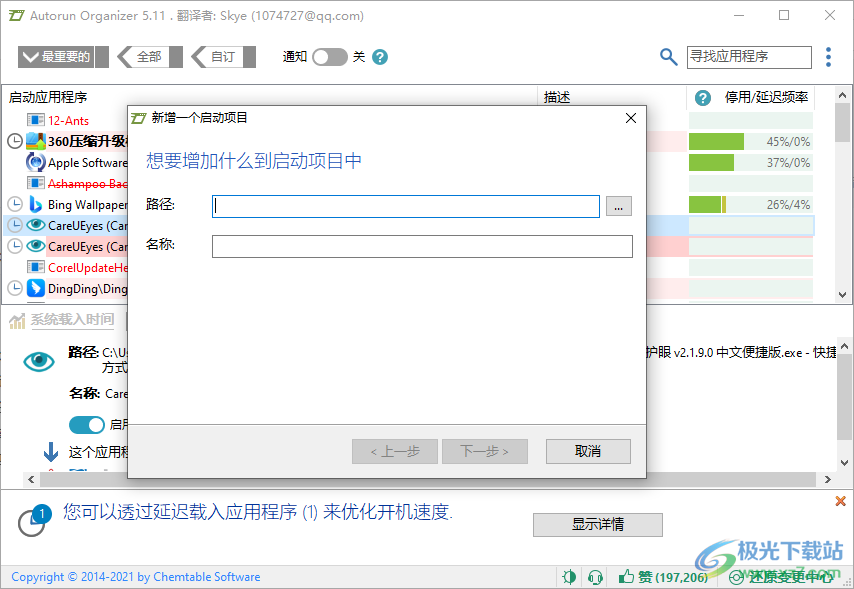
Task: Click the browse … button beside path field
Action: (x=619, y=207)
